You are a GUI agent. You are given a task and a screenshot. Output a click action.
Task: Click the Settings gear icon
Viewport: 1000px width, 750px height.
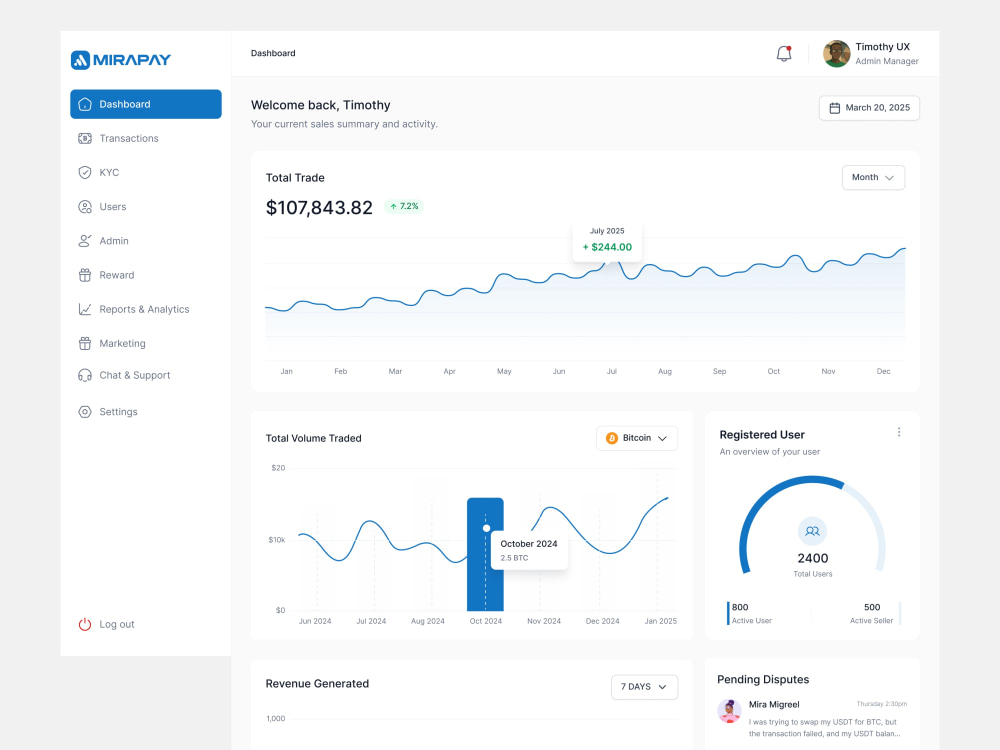point(85,412)
